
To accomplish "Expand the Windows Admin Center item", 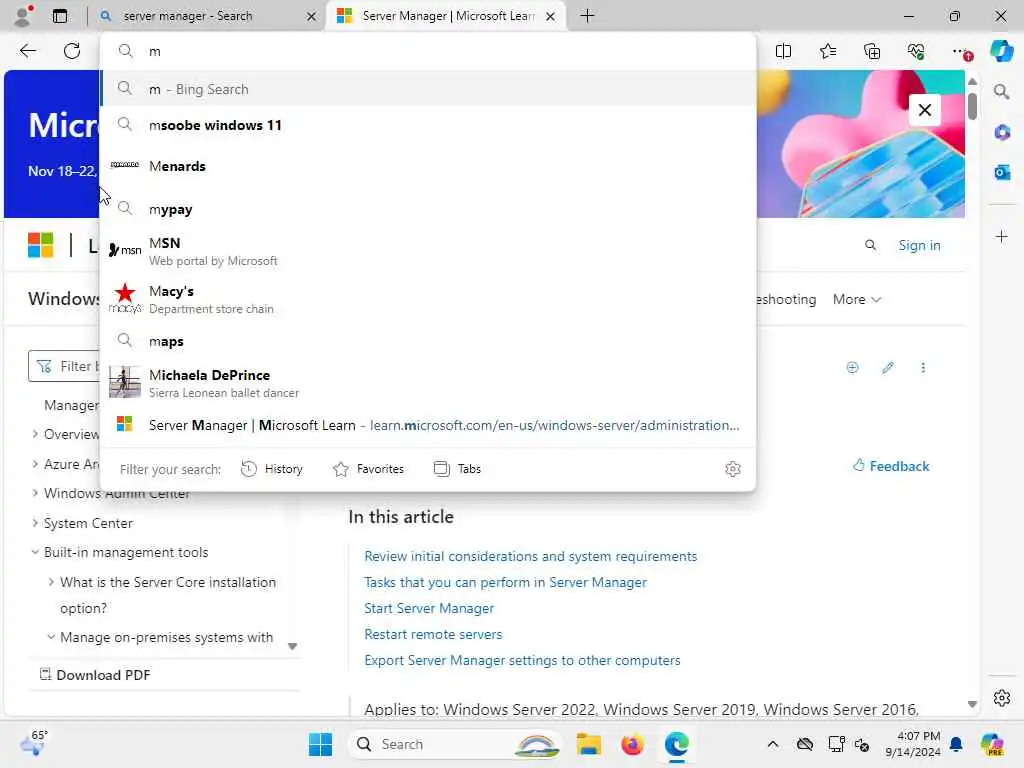I will (x=35, y=493).
